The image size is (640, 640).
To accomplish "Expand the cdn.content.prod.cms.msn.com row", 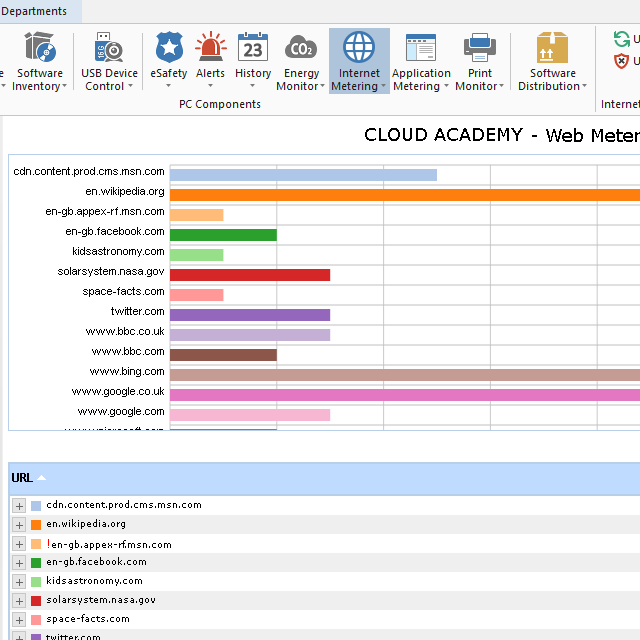I will pos(19,506).
